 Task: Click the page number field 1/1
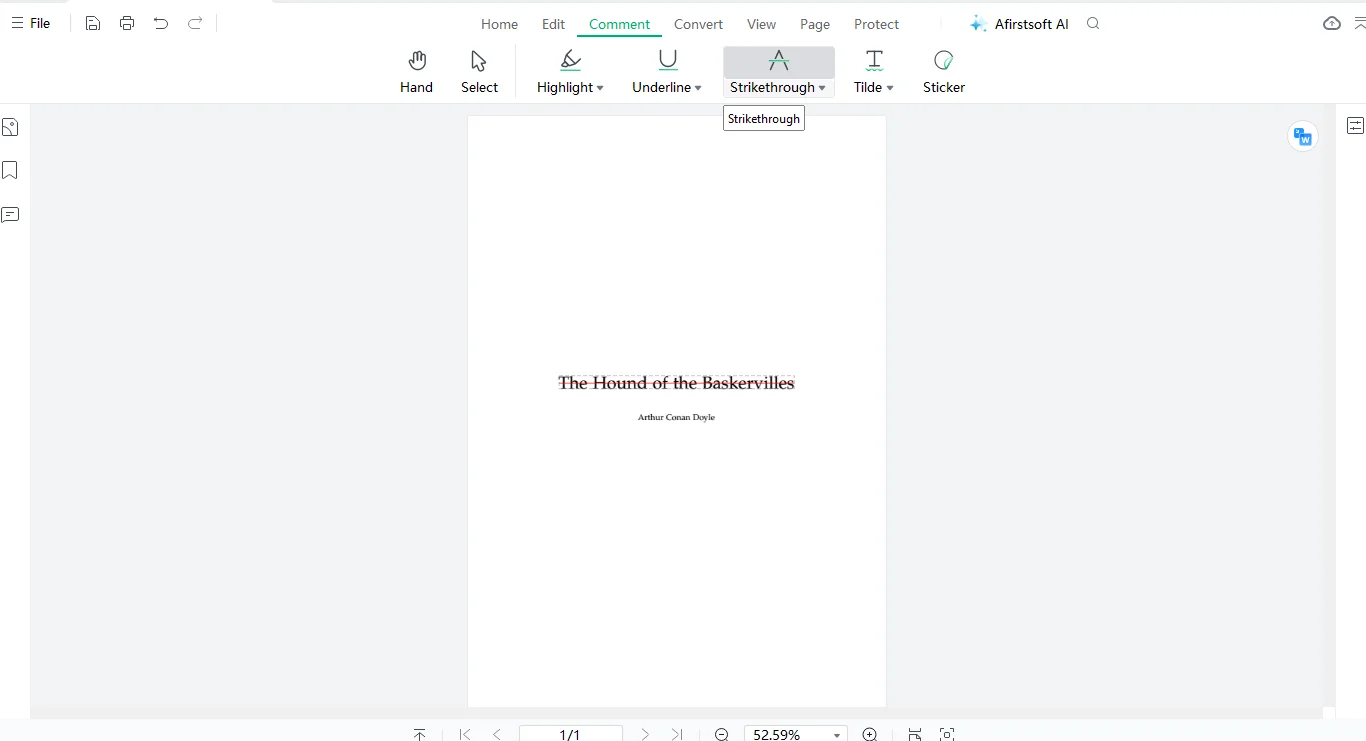pos(570,734)
